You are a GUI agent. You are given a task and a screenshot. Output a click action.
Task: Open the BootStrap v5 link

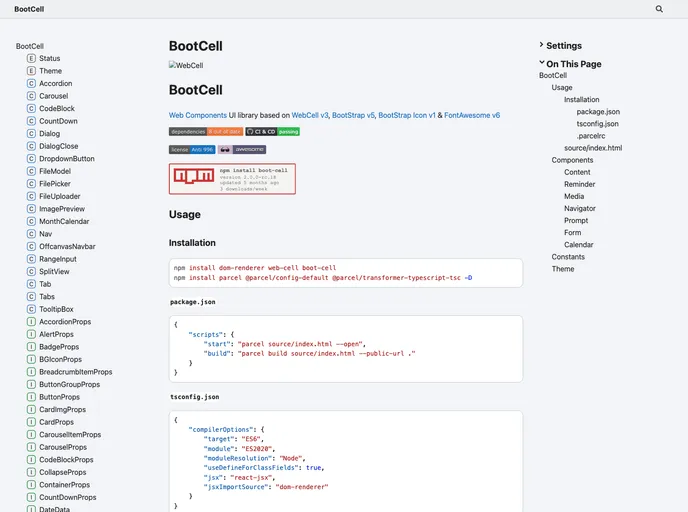point(353,115)
